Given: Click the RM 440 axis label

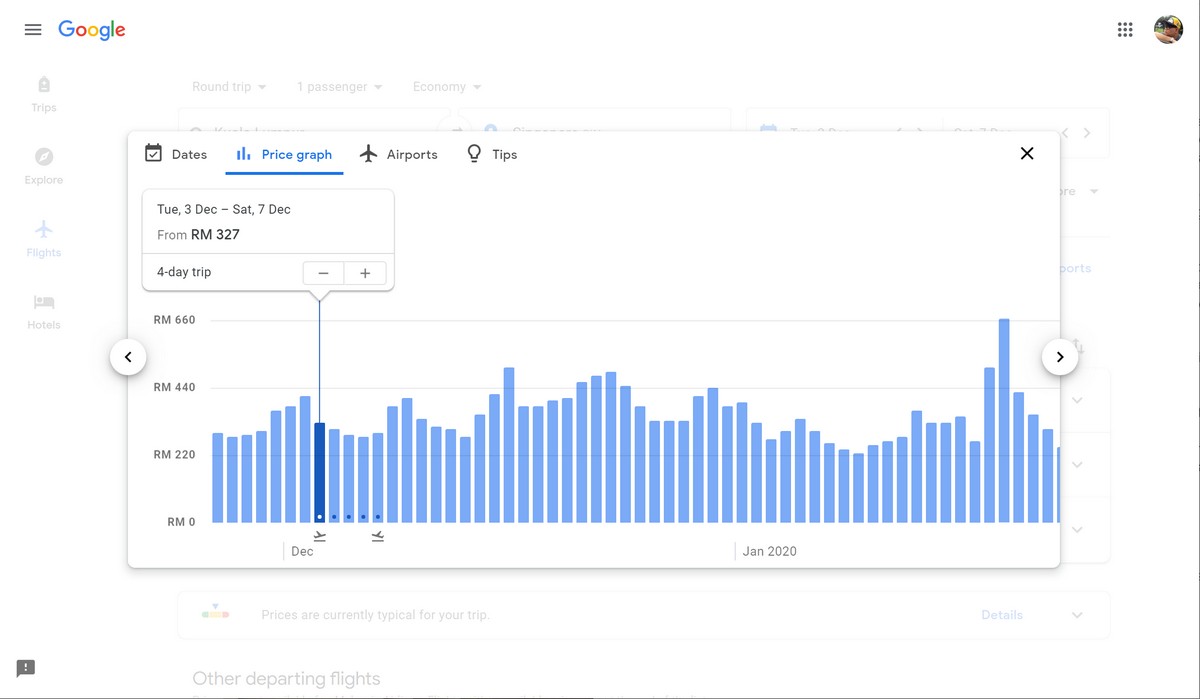Looking at the screenshot, I should coord(174,387).
